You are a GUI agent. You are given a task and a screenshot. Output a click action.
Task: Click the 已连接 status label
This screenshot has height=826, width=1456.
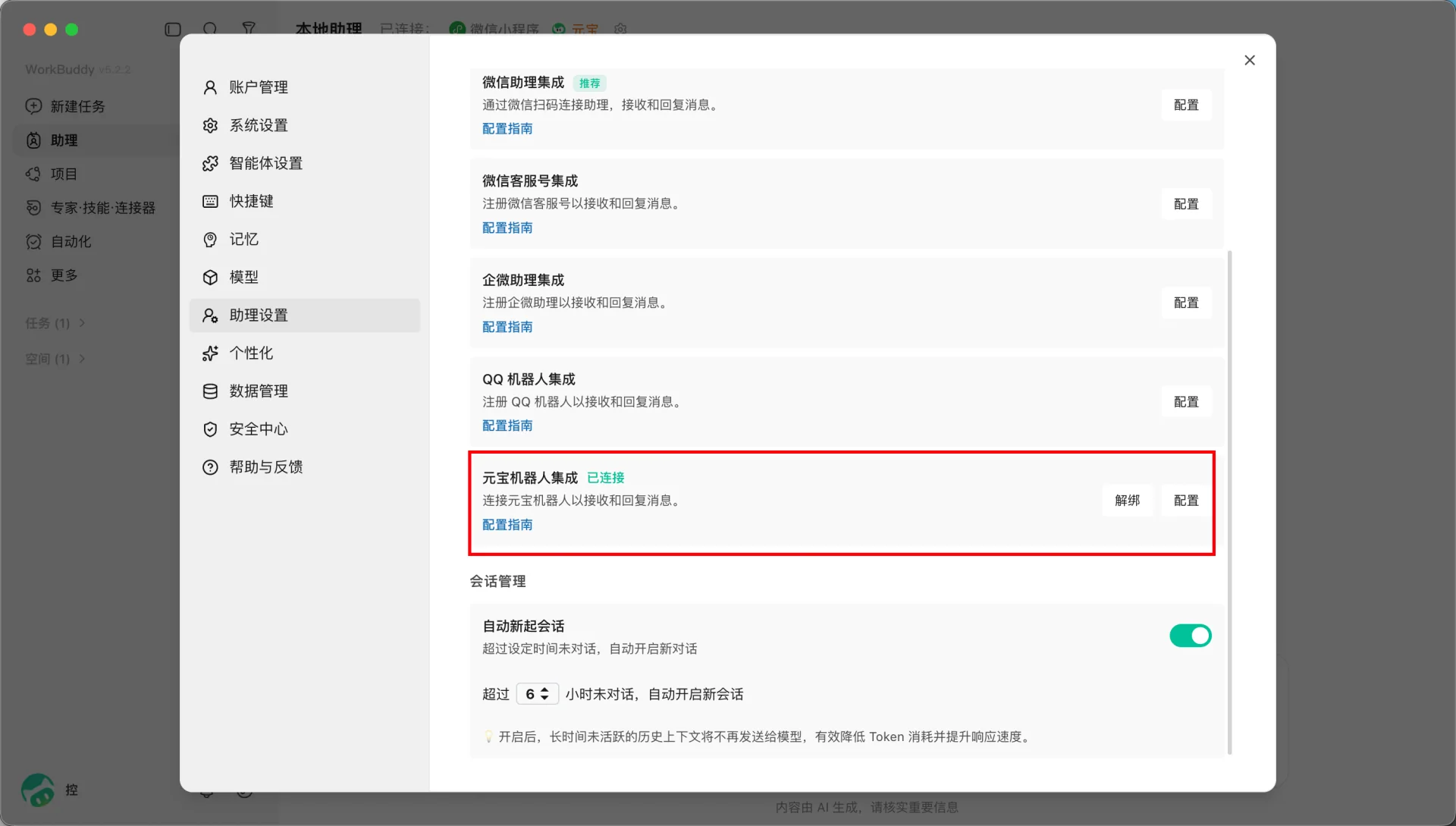pos(606,478)
